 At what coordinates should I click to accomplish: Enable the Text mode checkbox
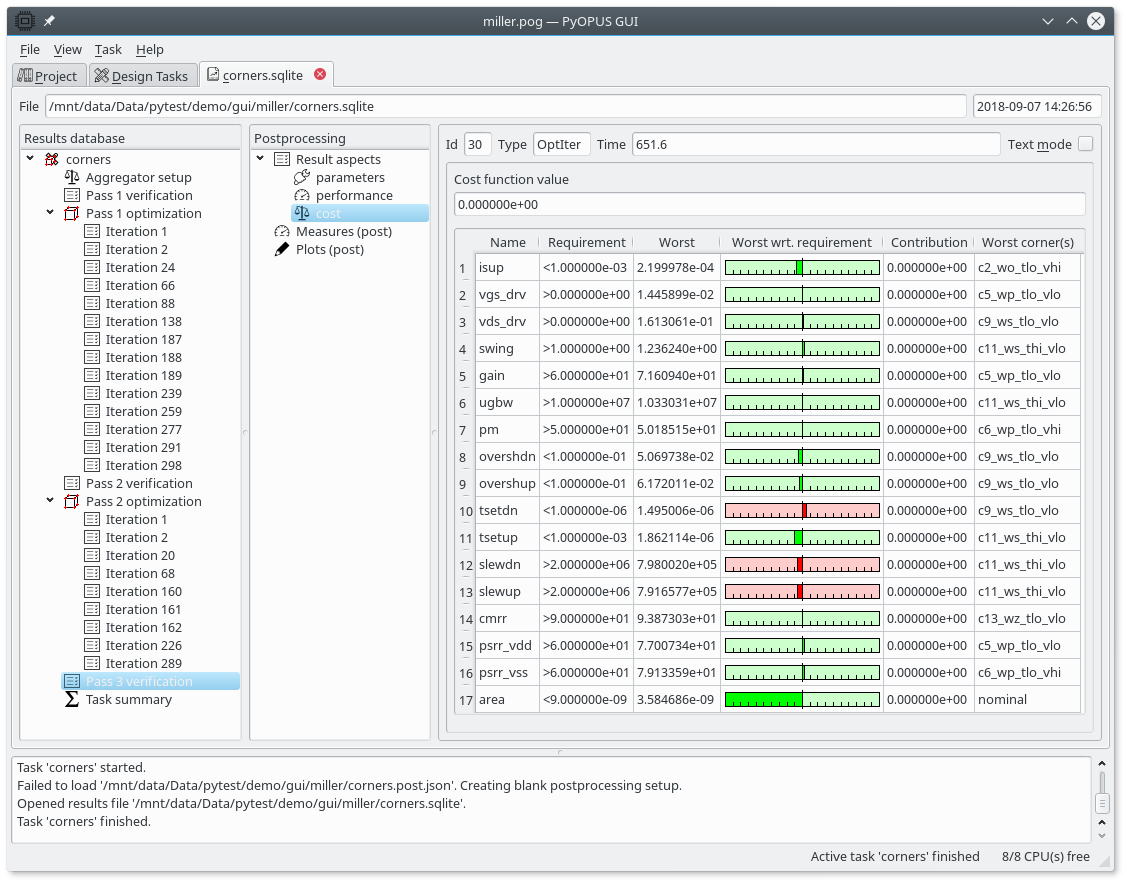coord(1085,144)
